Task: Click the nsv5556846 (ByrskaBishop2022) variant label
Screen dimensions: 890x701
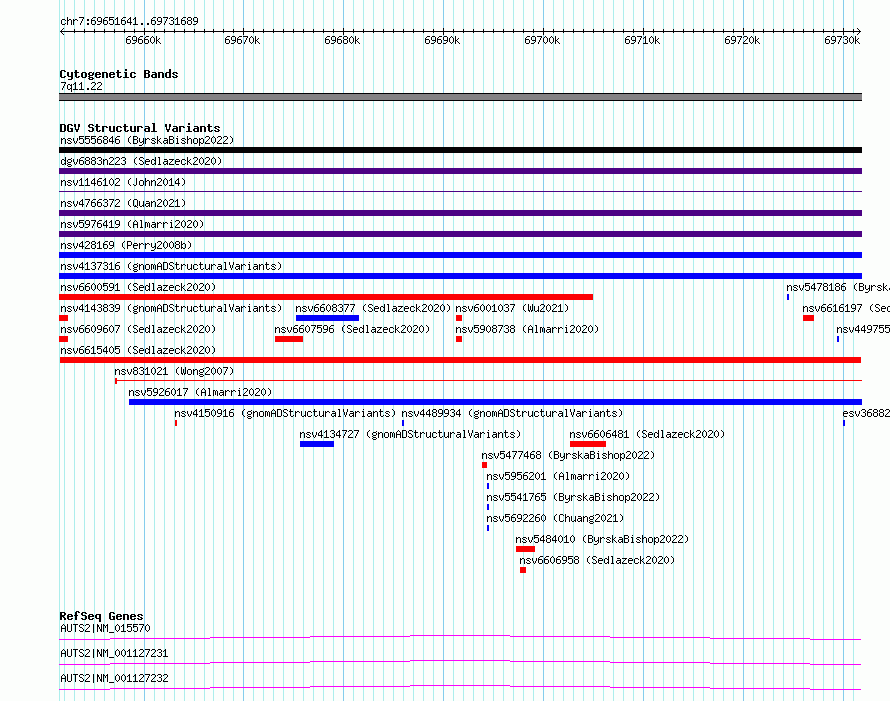Action: 147,140
